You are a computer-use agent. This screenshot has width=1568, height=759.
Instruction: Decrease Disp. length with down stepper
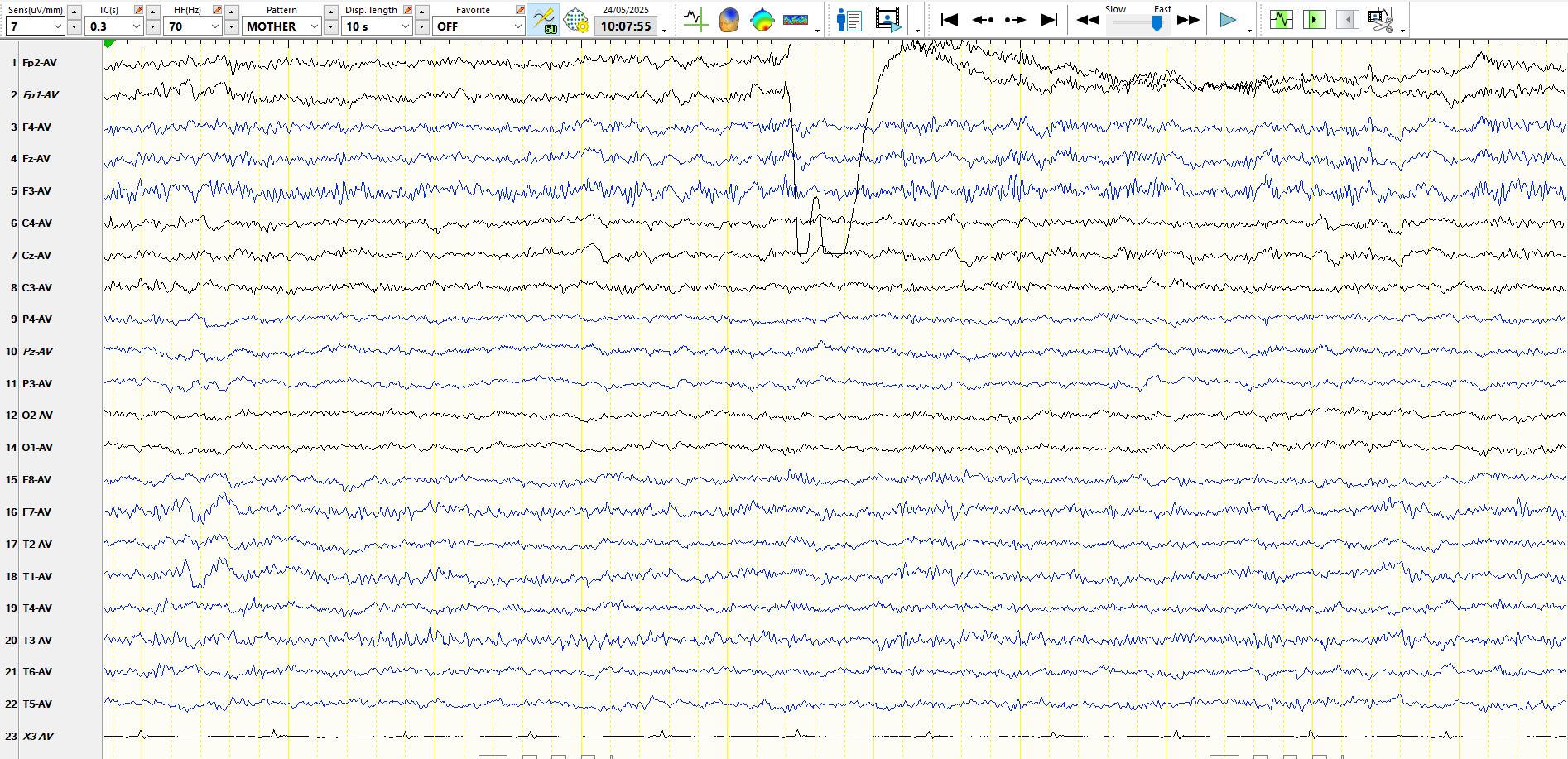click(421, 26)
